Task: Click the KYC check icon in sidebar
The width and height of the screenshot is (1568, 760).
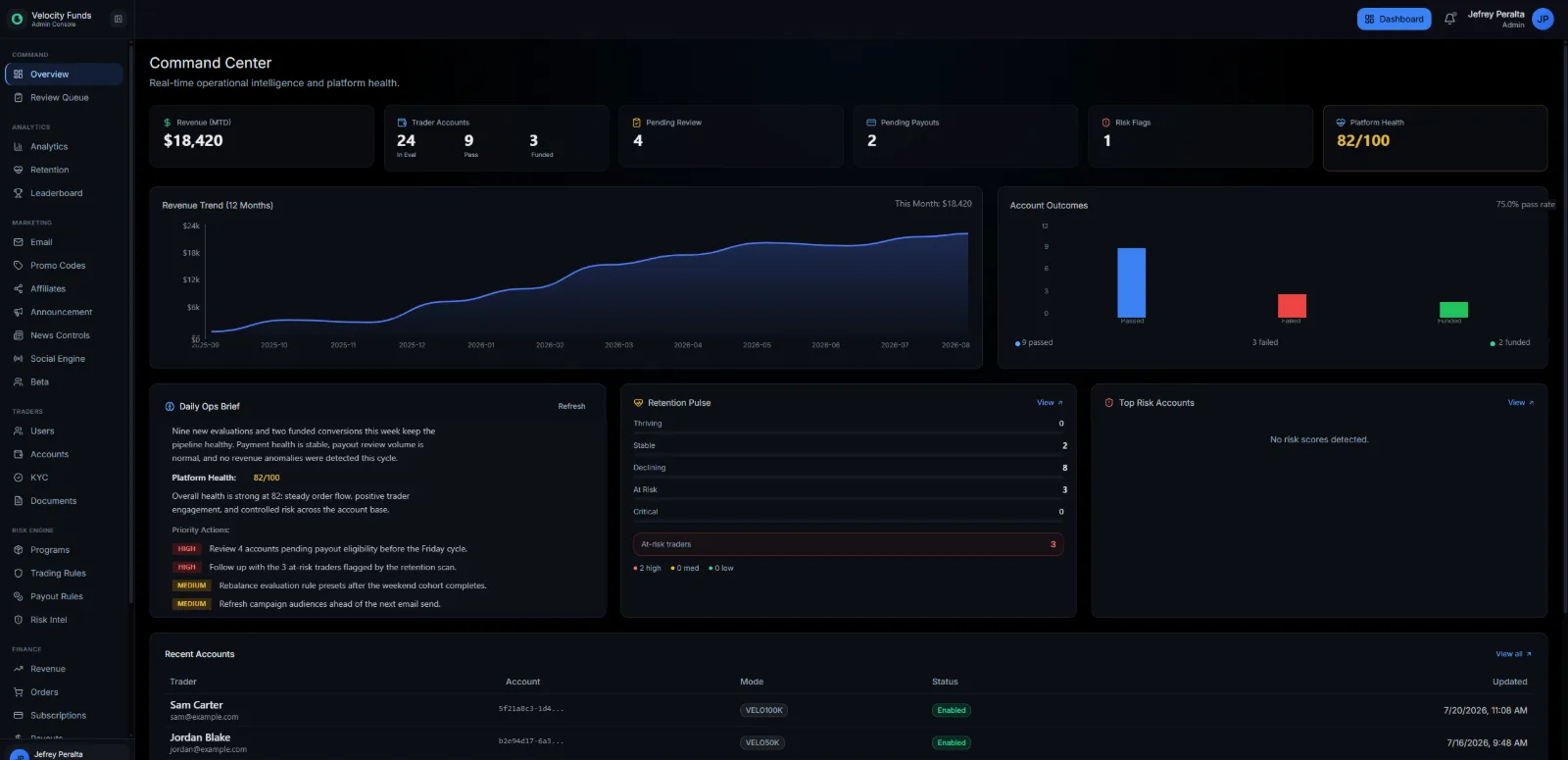Action: [x=18, y=478]
